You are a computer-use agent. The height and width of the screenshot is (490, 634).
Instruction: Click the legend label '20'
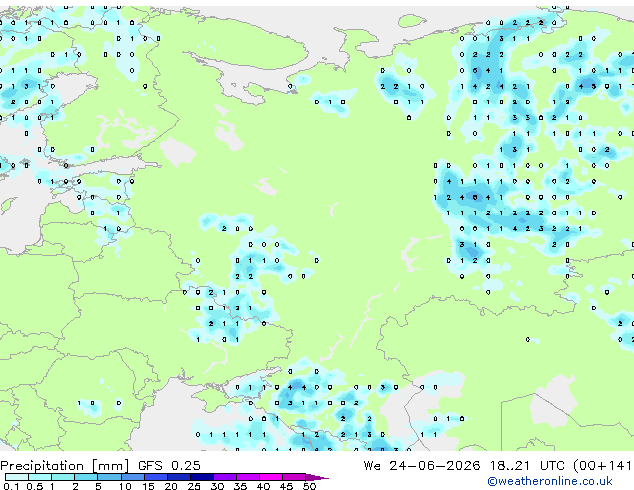[171, 486]
